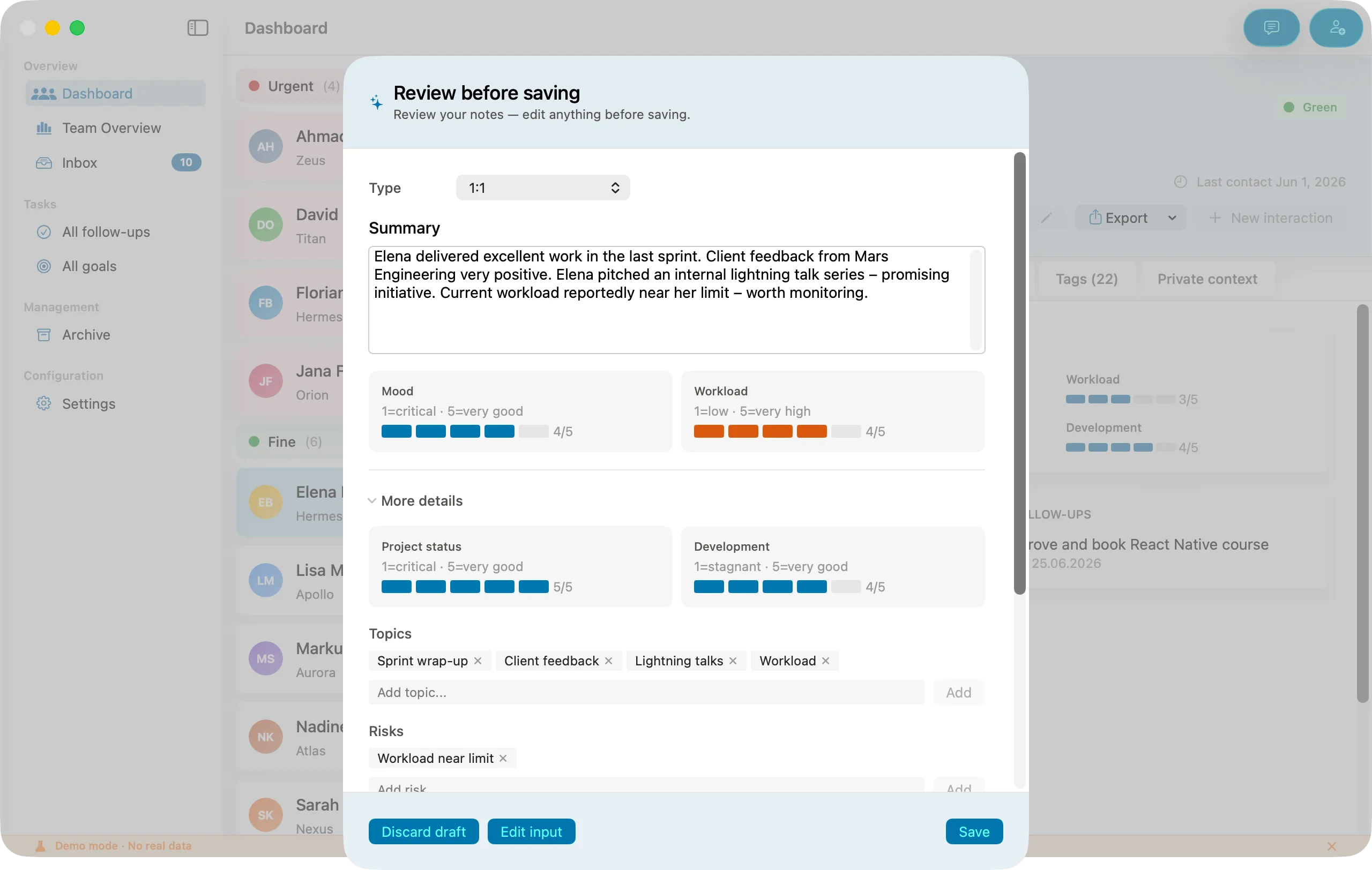Remove the Client feedback topic tag

pos(608,661)
